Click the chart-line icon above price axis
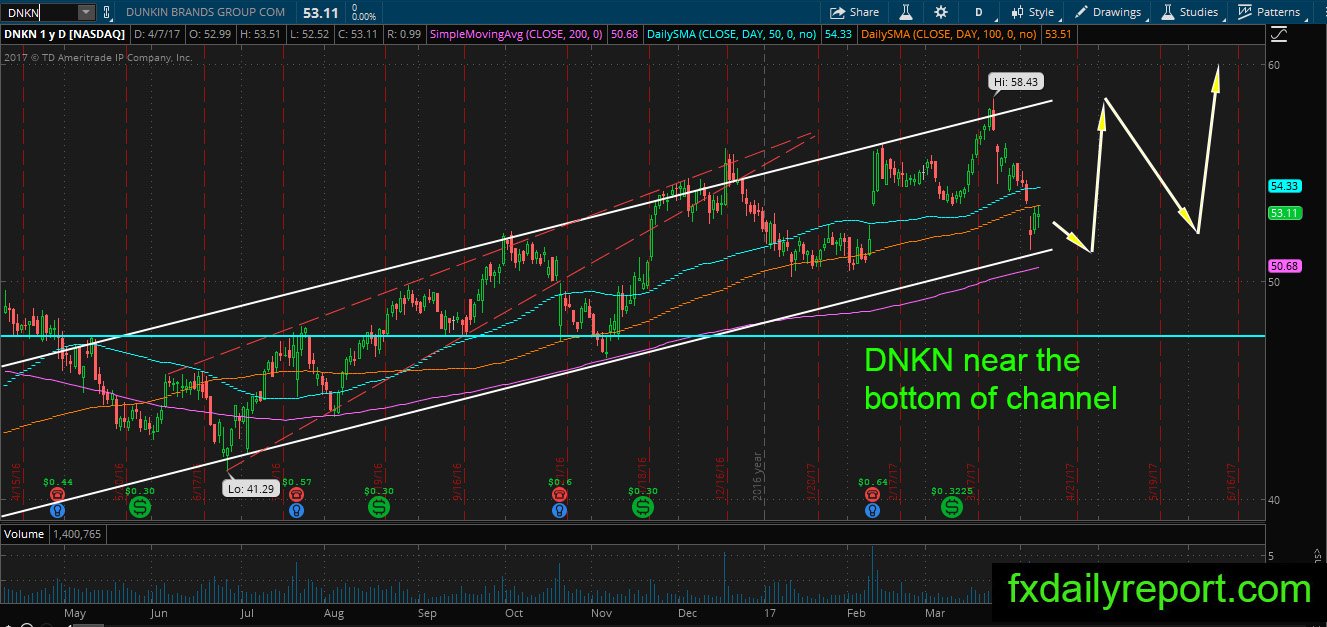This screenshot has width=1327, height=627. (x=1279, y=33)
